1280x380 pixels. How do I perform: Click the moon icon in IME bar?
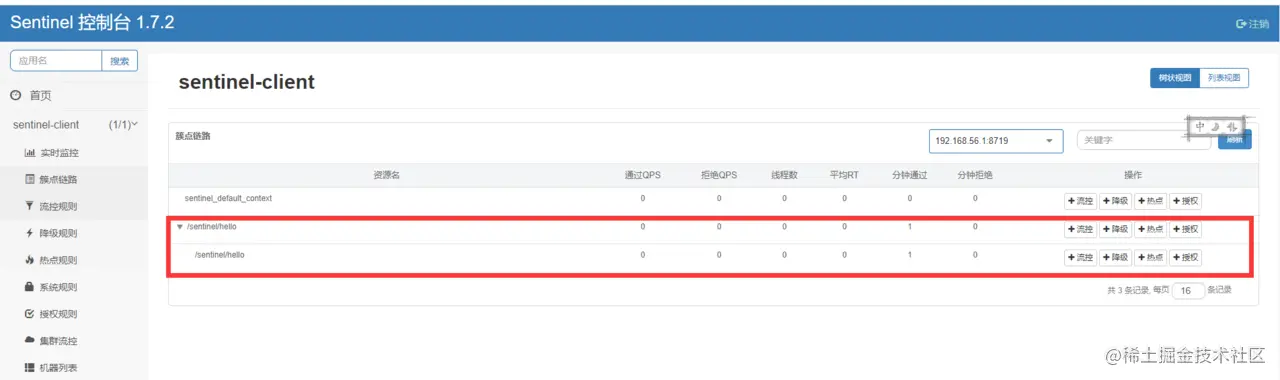(x=1215, y=127)
